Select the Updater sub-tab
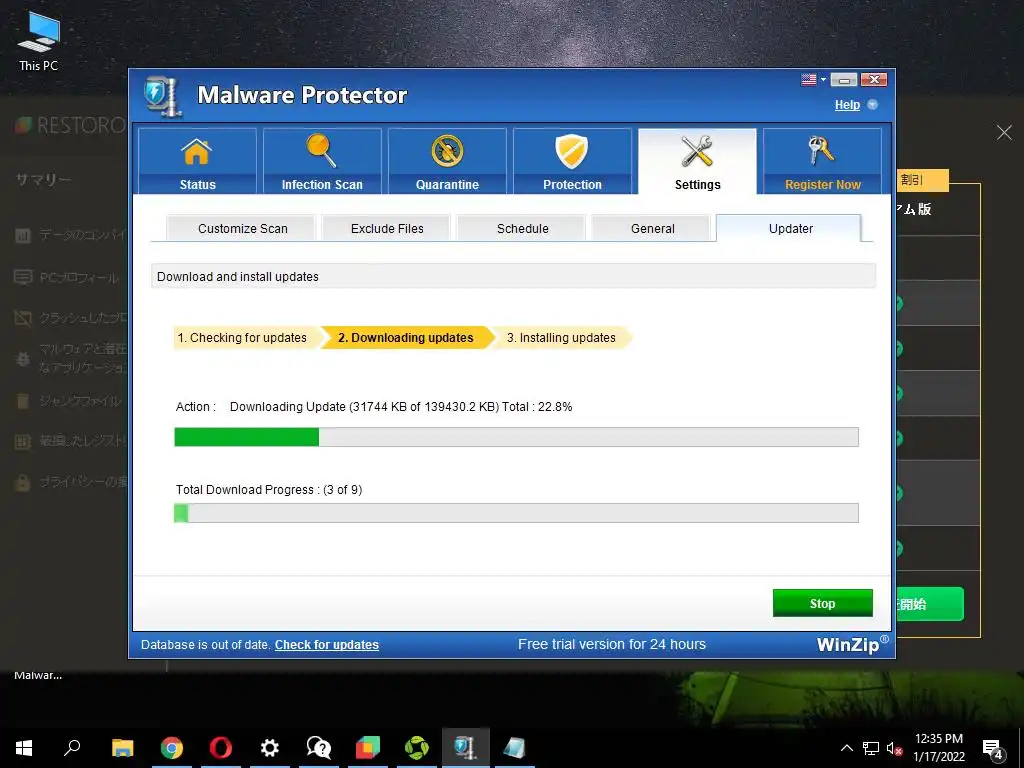The width and height of the screenshot is (1024, 768). click(x=790, y=229)
